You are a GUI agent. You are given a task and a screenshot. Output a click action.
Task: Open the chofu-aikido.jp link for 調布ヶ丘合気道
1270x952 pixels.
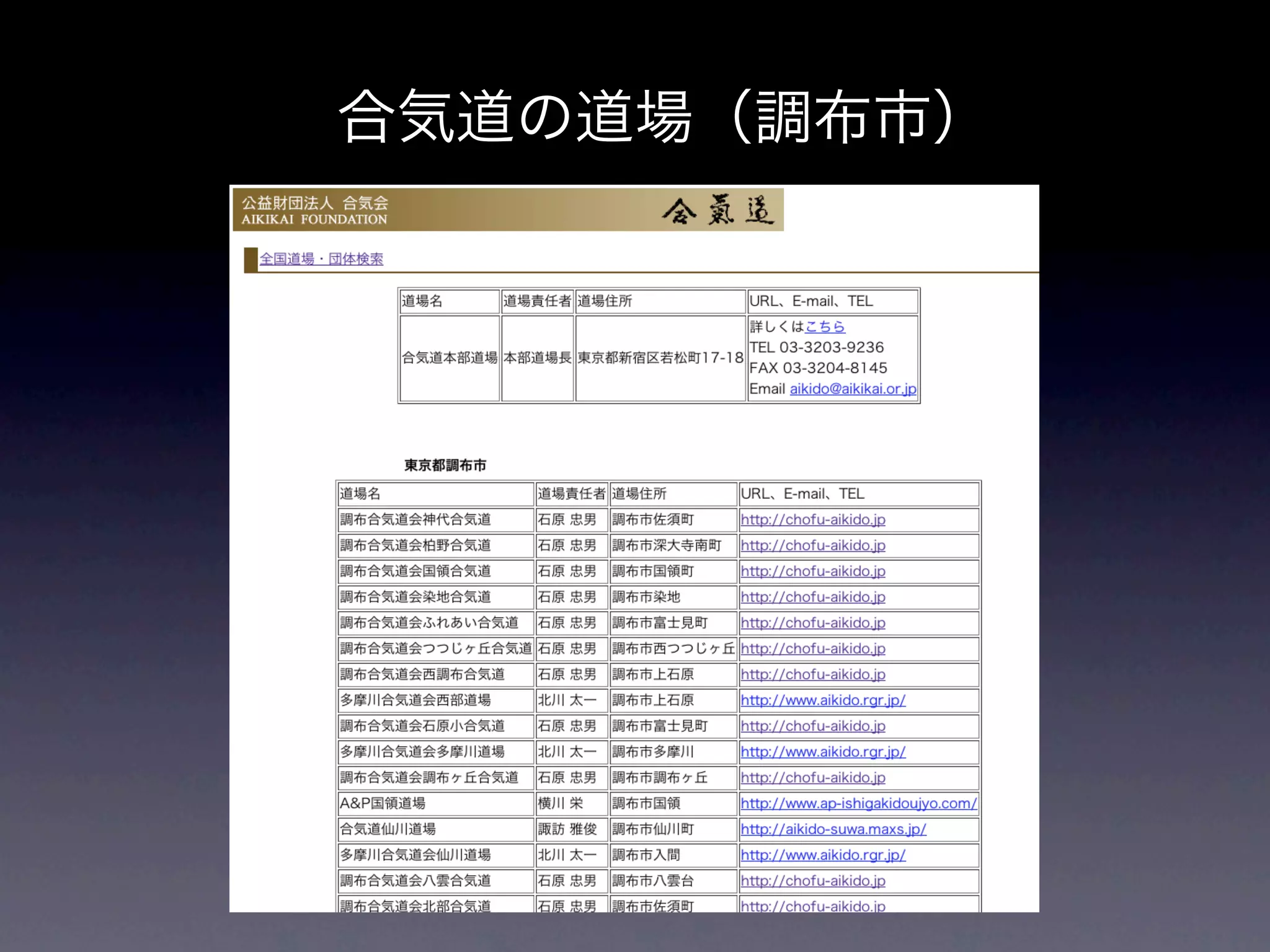(813, 778)
